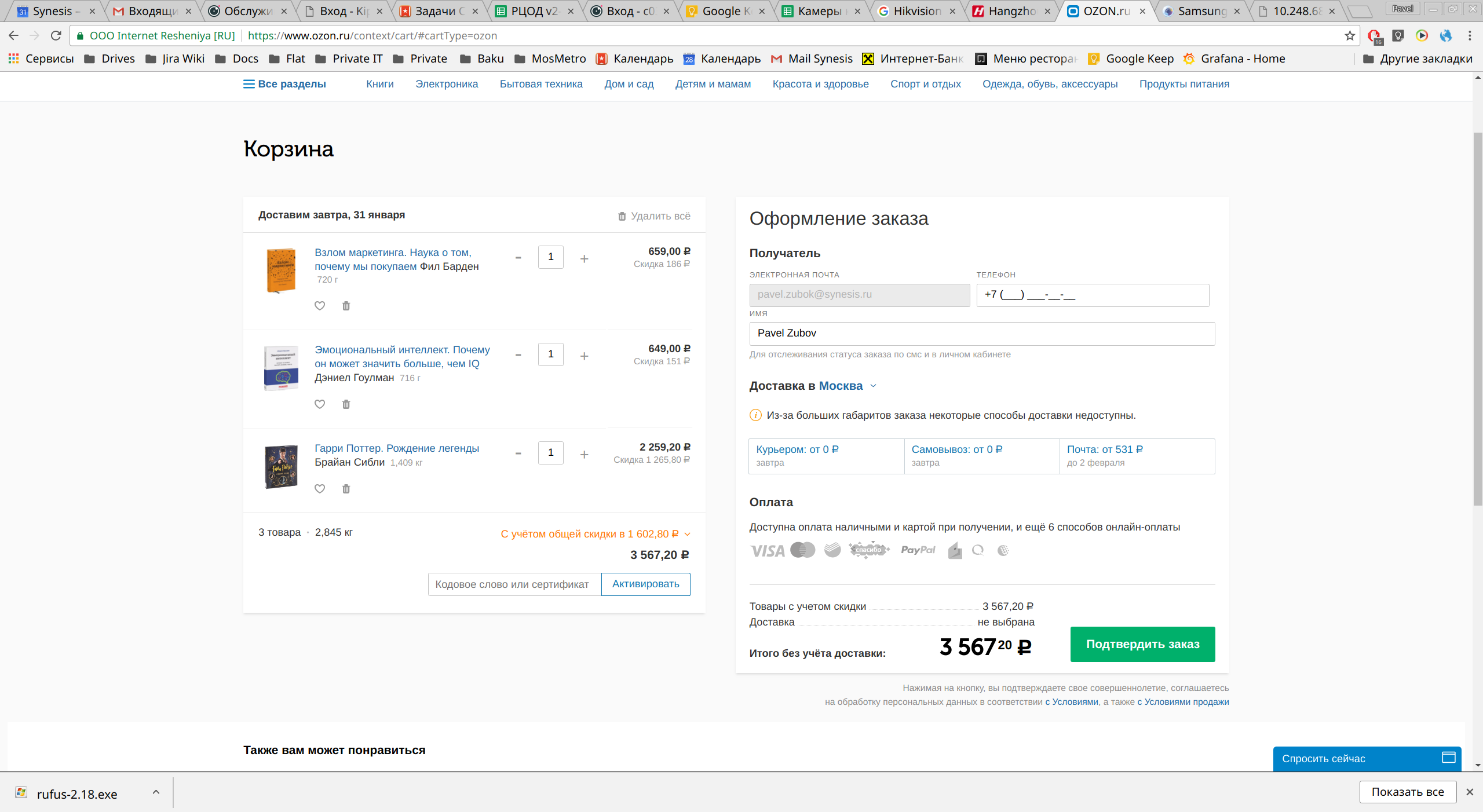This screenshot has width=1483, height=812.
Task: Select Почта delivery option
Action: pyautogui.click(x=1137, y=456)
